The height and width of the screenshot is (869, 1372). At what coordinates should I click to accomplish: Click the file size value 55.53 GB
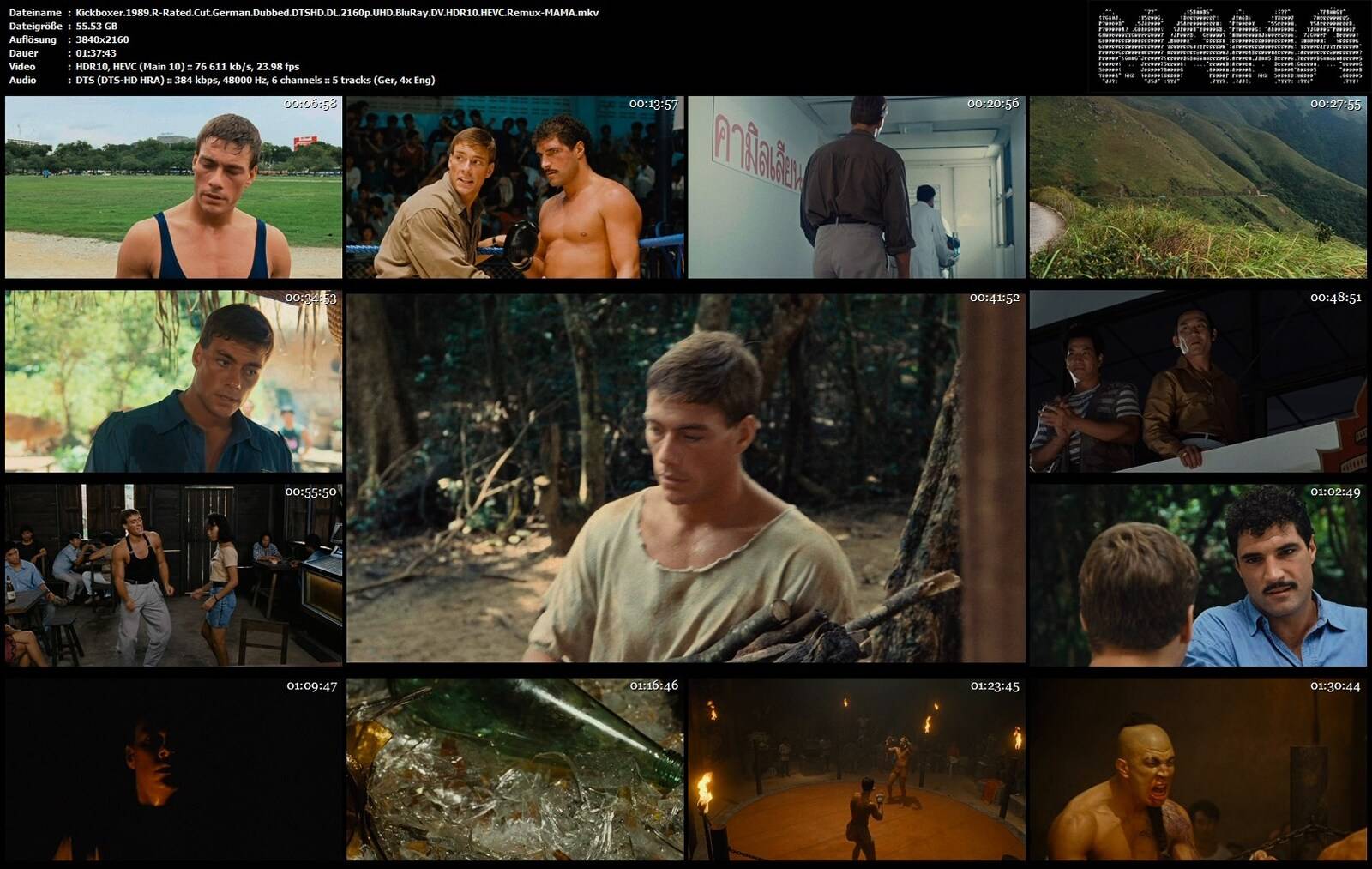[x=96, y=27]
